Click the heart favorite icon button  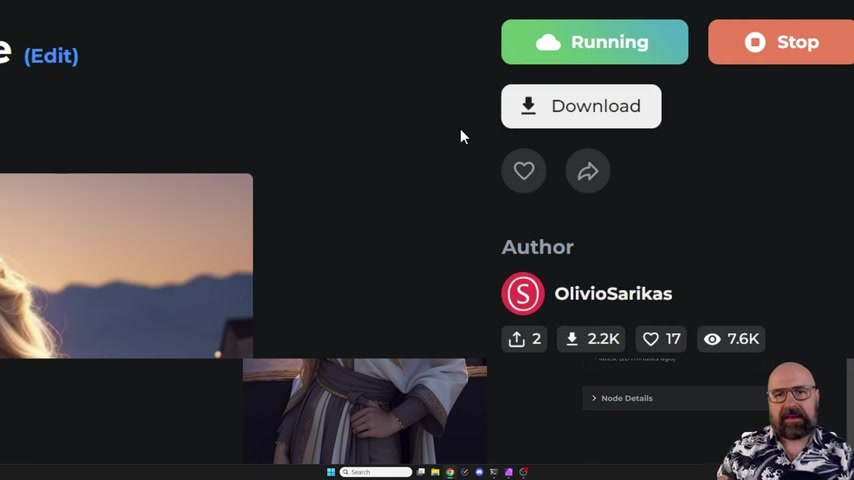524,171
